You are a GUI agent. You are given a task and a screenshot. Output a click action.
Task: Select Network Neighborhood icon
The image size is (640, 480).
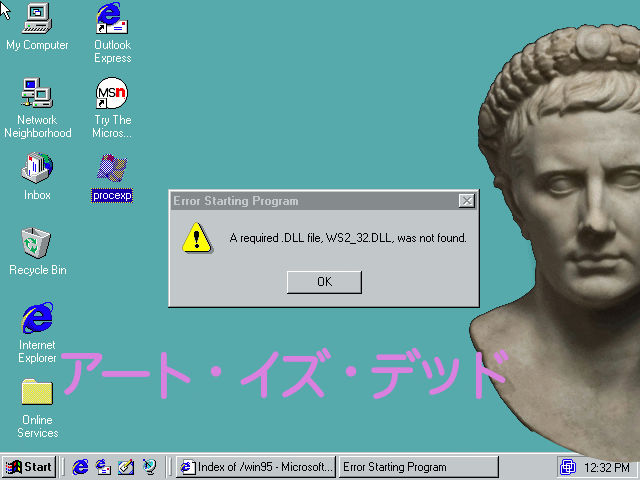(37, 94)
